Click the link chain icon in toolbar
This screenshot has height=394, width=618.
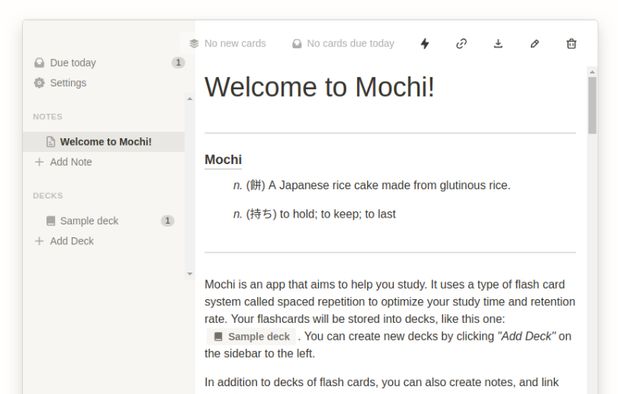(x=461, y=43)
